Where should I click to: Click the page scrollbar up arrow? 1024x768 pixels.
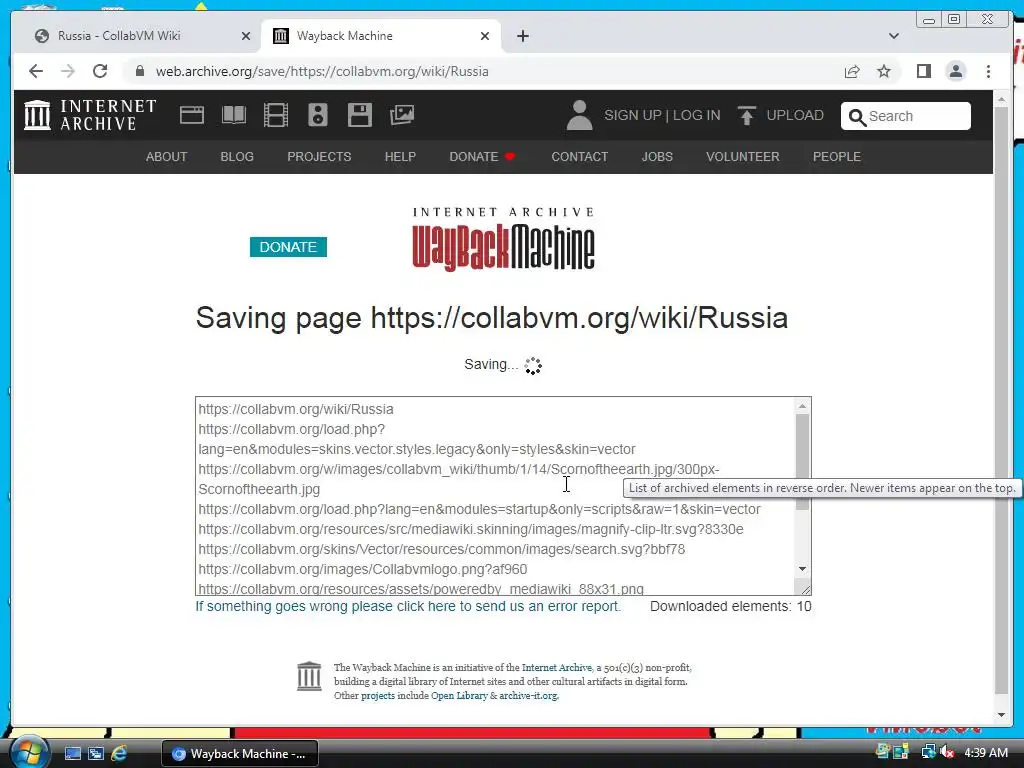coord(1001,99)
